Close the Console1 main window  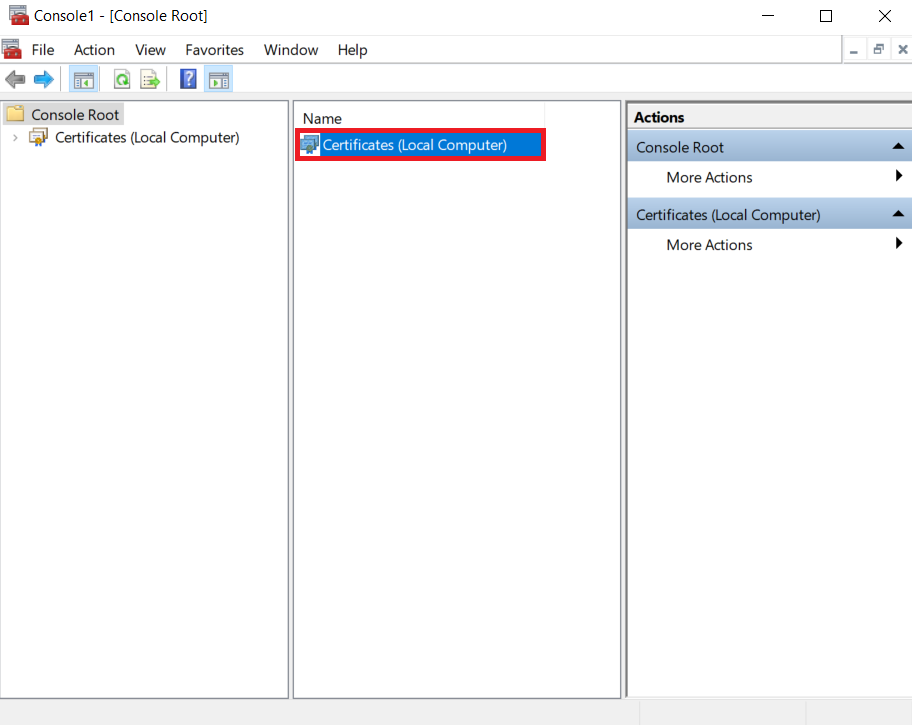pos(885,16)
